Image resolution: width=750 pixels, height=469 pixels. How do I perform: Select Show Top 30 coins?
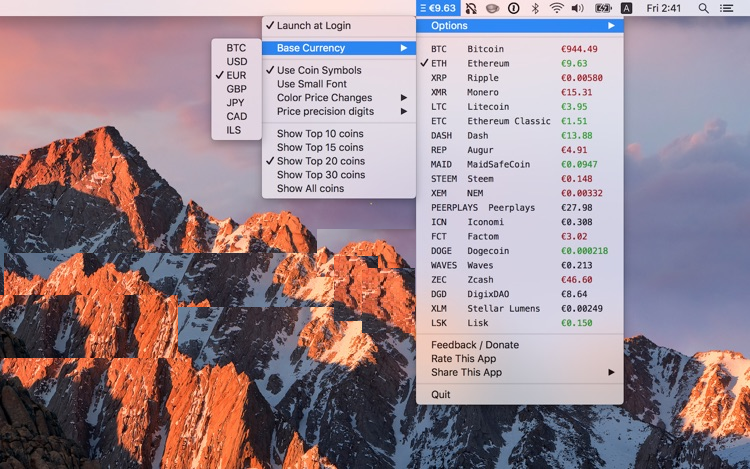[339, 175]
